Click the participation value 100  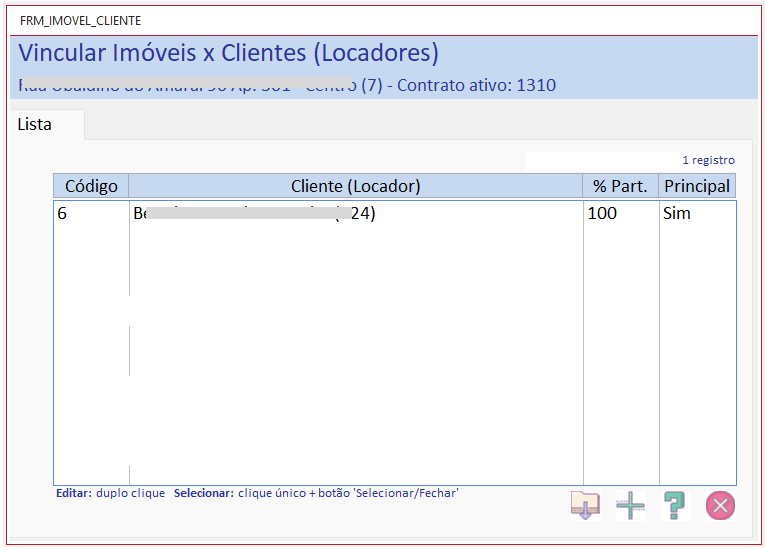click(x=602, y=213)
